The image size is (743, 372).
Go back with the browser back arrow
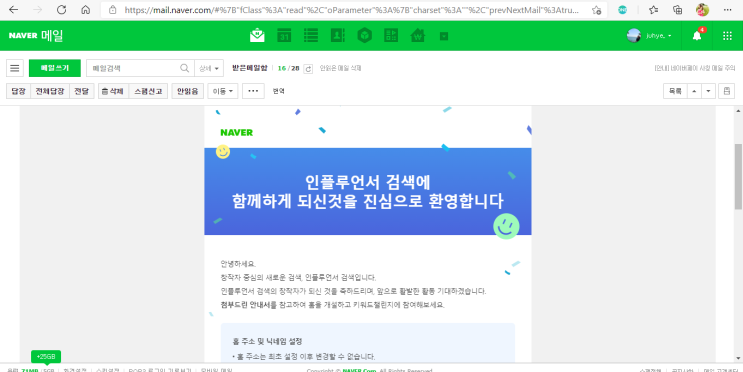(14, 10)
